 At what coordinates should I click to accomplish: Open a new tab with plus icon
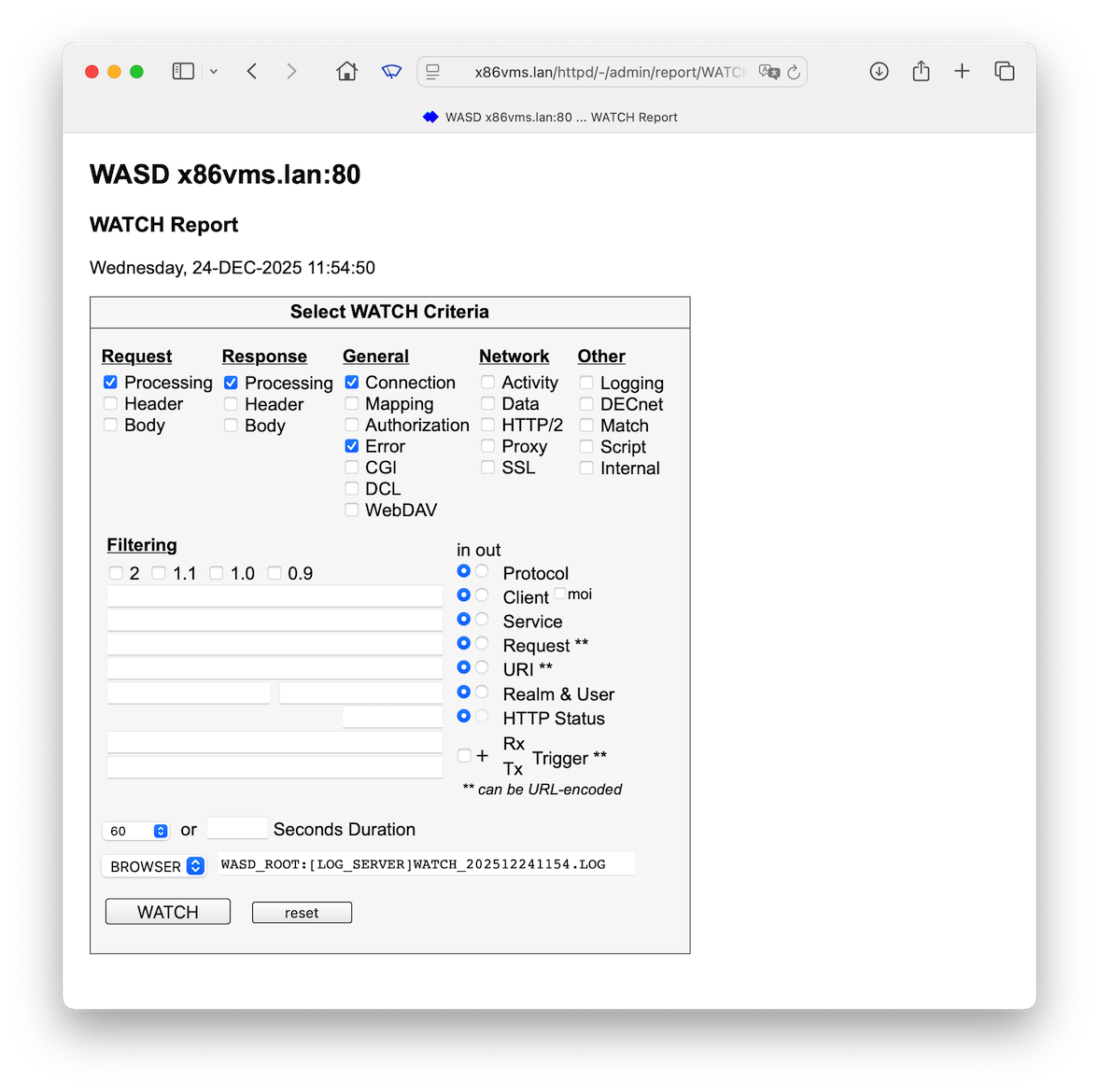click(x=962, y=72)
